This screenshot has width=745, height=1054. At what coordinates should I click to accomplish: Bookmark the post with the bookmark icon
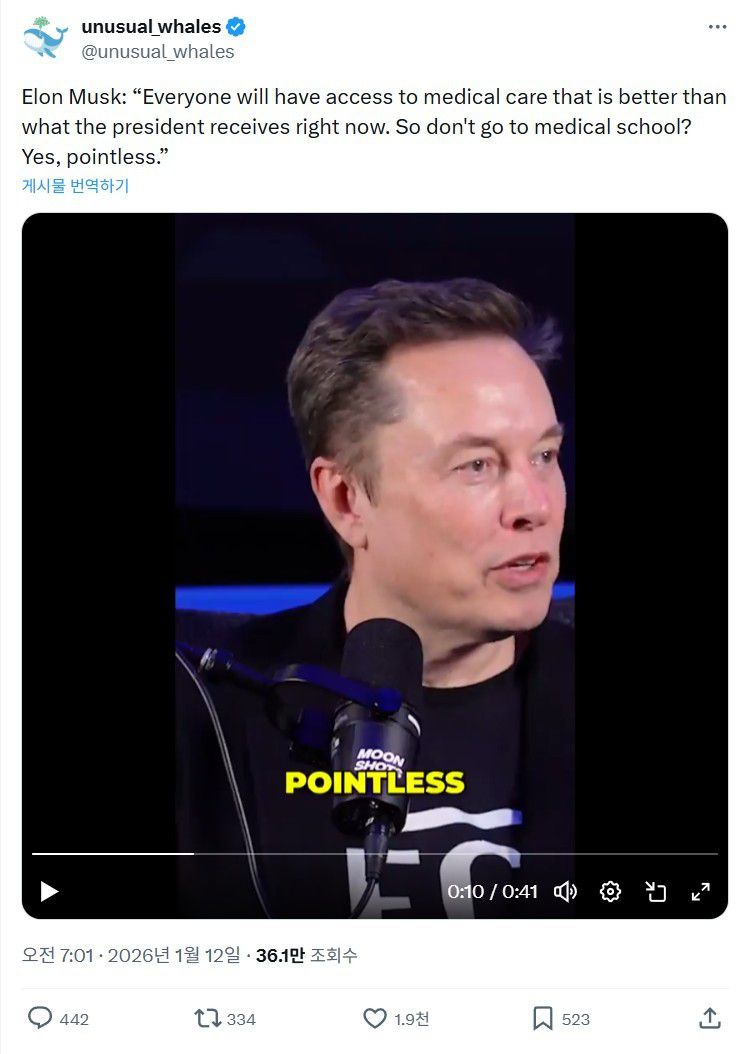click(x=542, y=1018)
